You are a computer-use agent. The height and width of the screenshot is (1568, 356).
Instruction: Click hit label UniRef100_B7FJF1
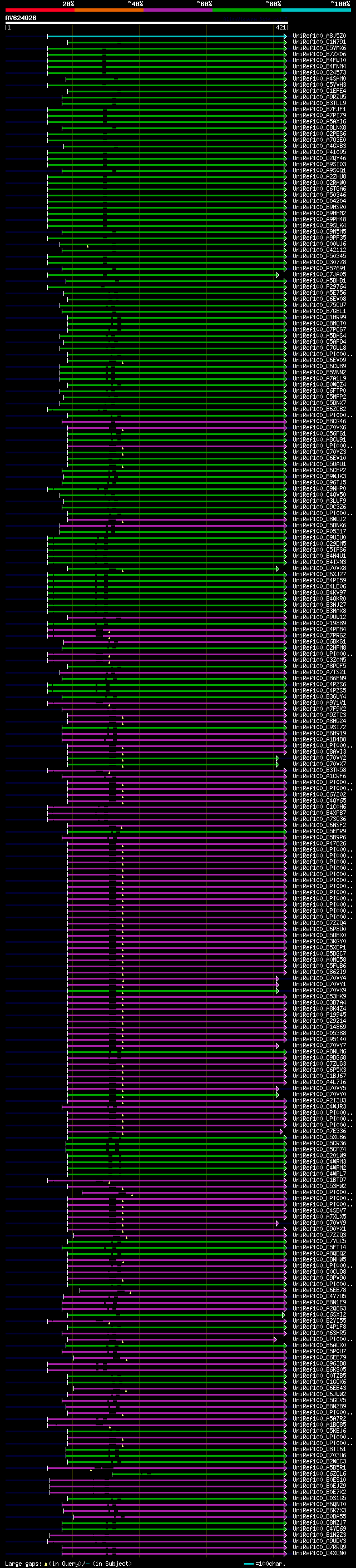click(x=319, y=109)
